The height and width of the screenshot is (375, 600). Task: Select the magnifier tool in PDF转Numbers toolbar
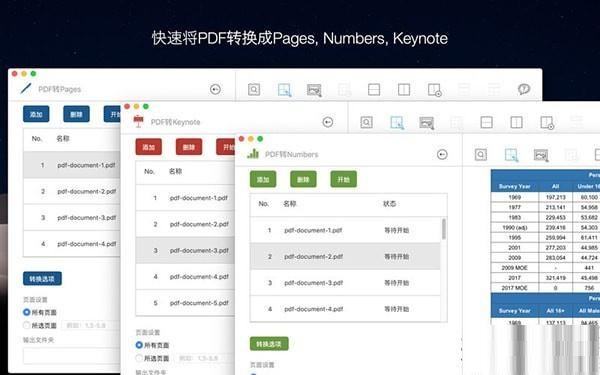tap(481, 155)
